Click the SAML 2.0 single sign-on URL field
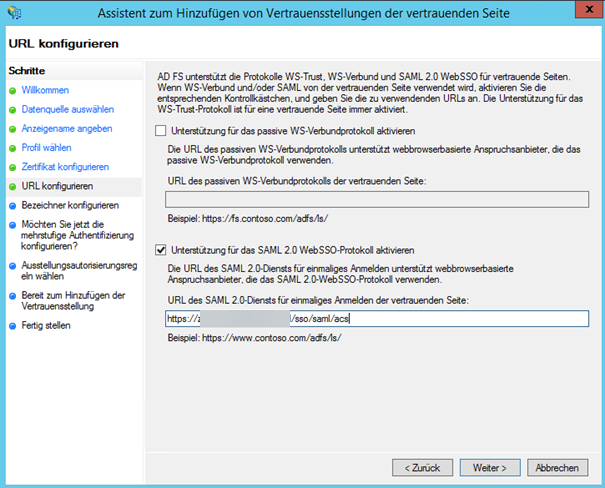The image size is (605, 488). point(377,319)
